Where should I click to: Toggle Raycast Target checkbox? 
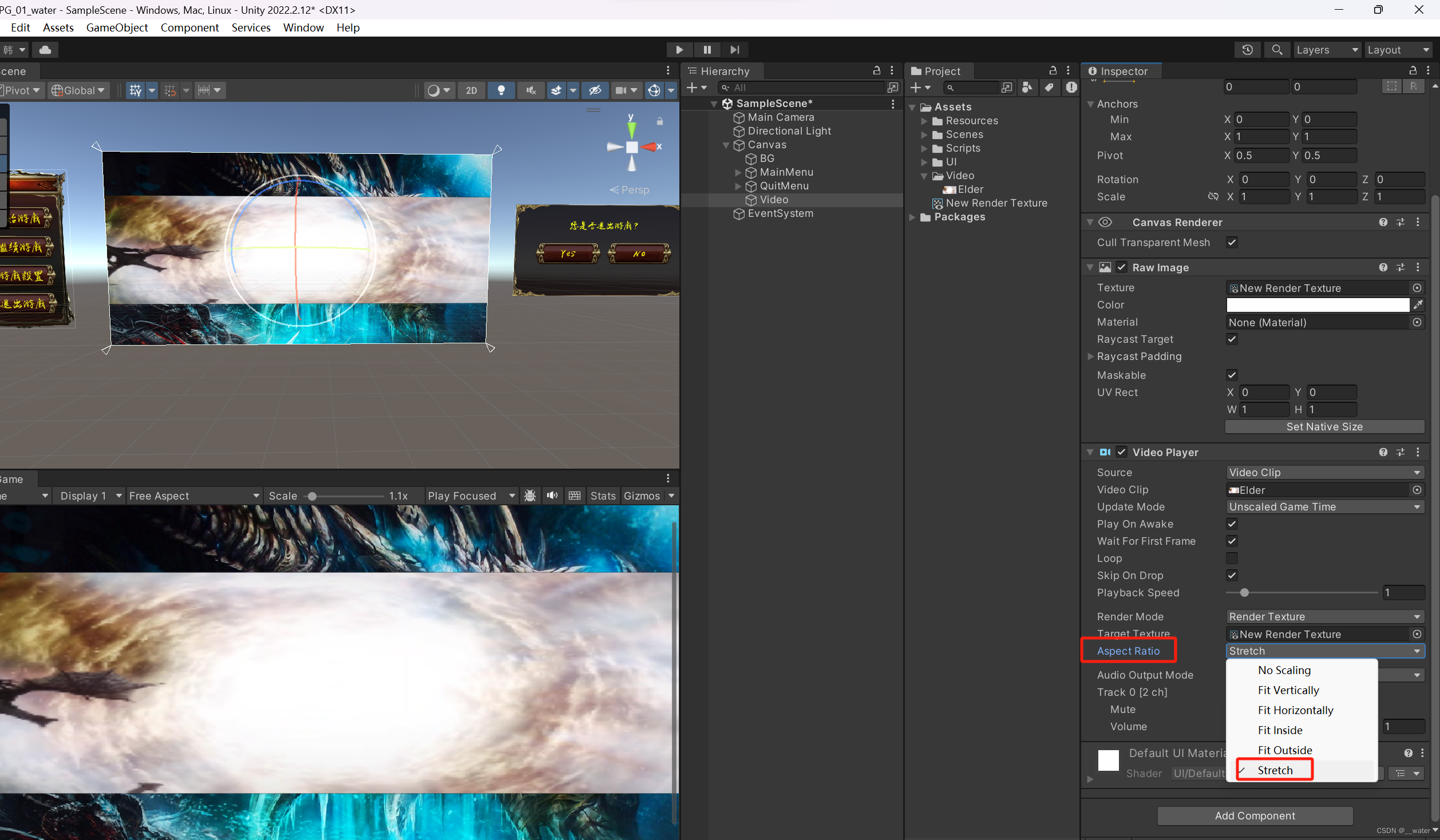click(1232, 339)
